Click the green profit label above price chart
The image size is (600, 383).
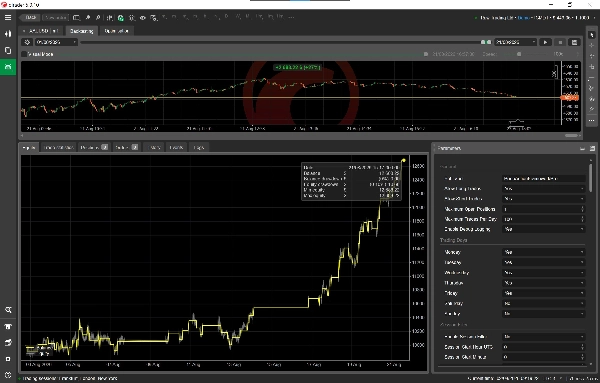tap(298, 67)
